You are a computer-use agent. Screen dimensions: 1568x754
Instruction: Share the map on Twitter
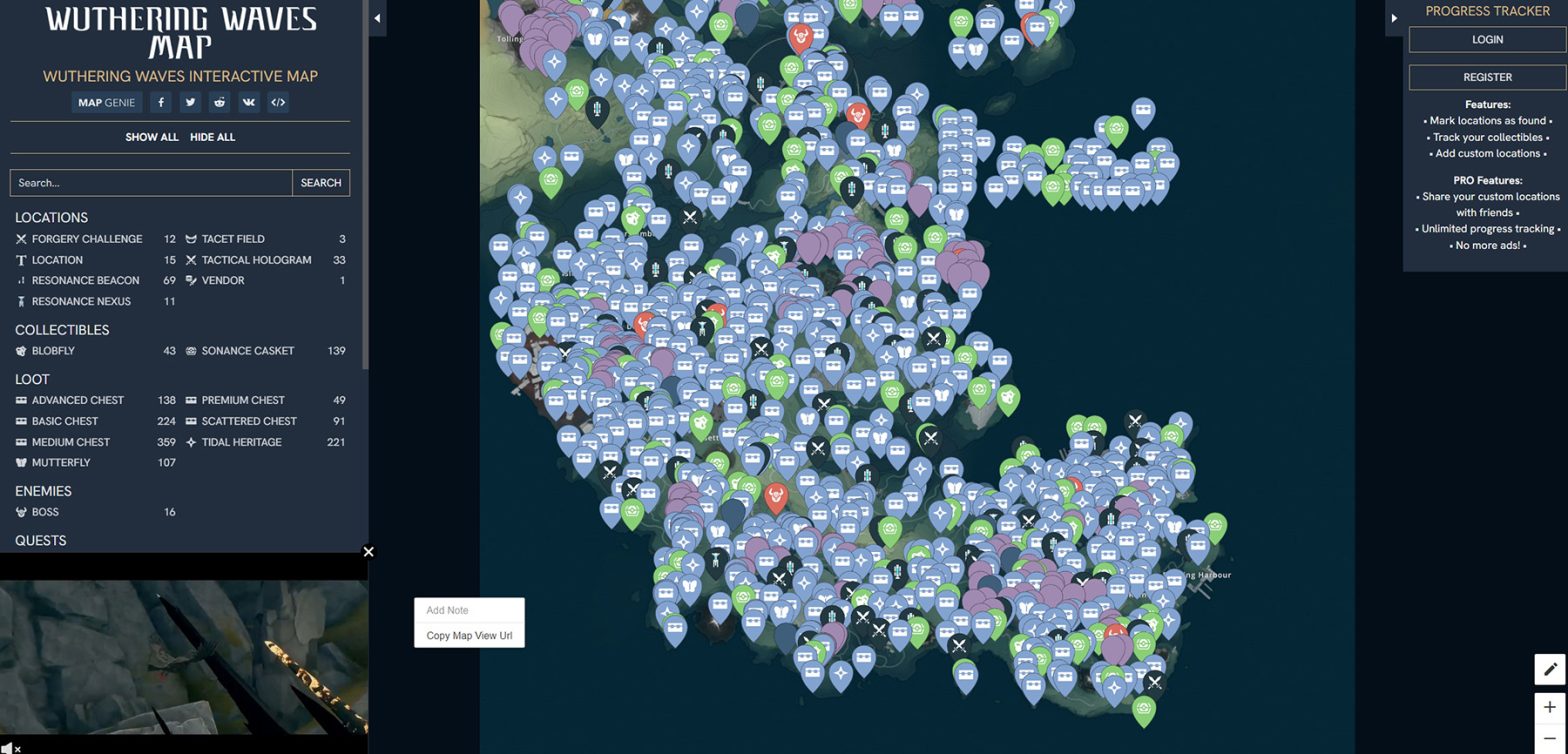point(190,102)
